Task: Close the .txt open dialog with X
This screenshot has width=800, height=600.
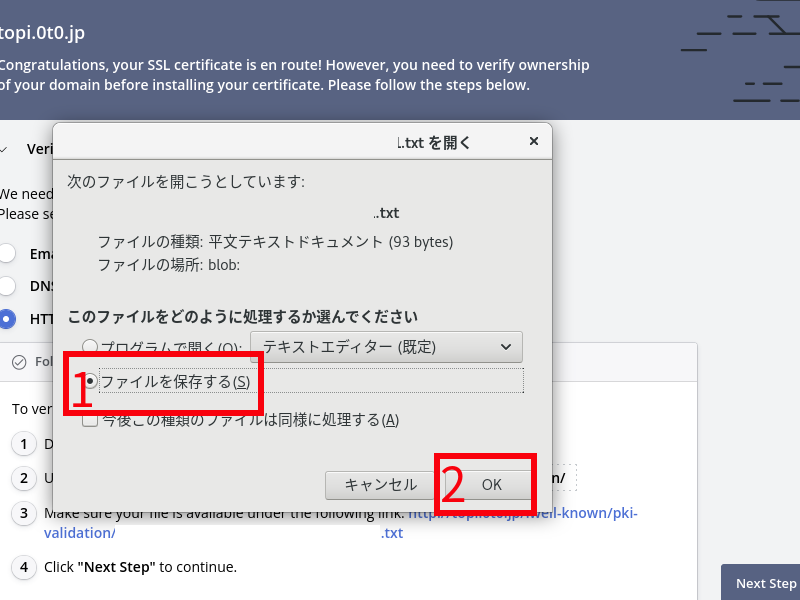Action: 534,142
